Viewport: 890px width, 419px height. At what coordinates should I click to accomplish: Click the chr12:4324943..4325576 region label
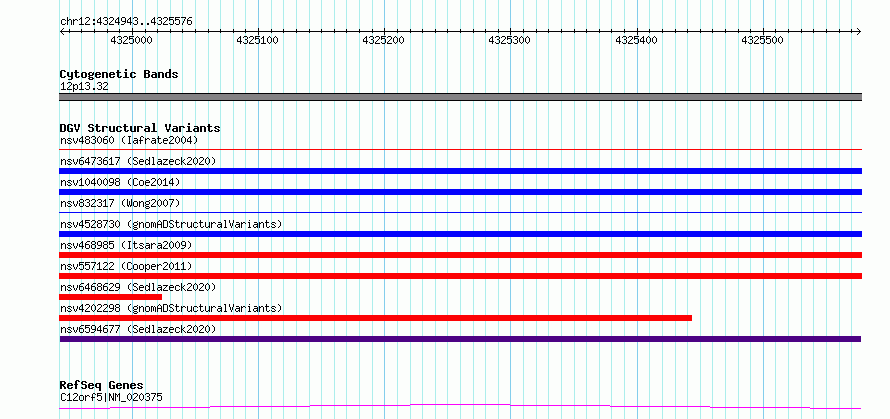[x=126, y=22]
